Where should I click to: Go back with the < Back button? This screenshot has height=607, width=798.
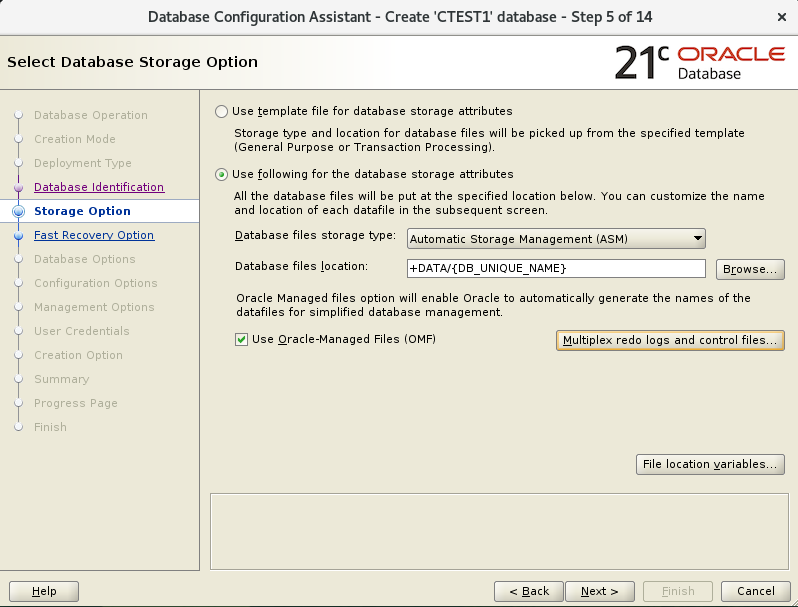[529, 591]
